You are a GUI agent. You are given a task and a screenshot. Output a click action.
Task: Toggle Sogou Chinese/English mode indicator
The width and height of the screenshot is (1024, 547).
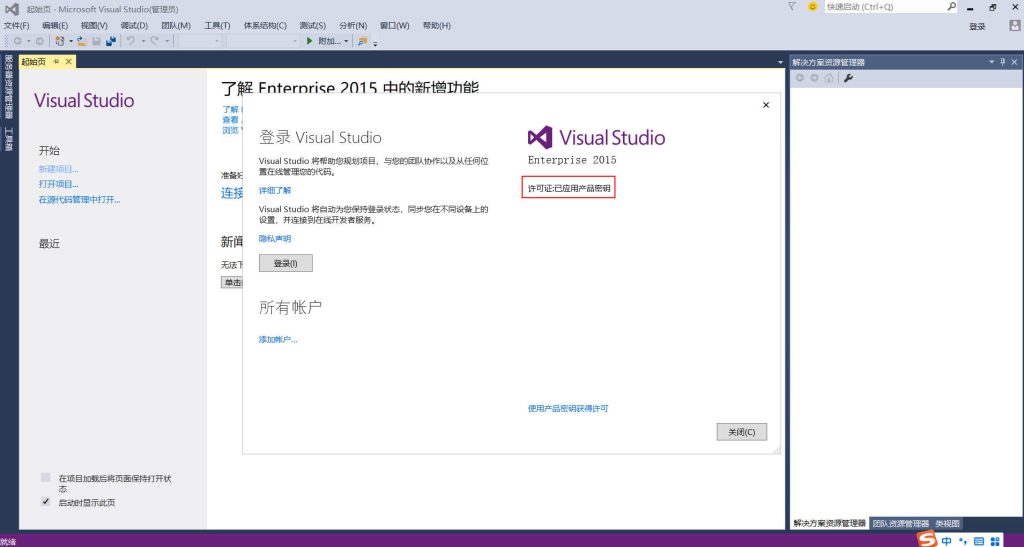946,541
